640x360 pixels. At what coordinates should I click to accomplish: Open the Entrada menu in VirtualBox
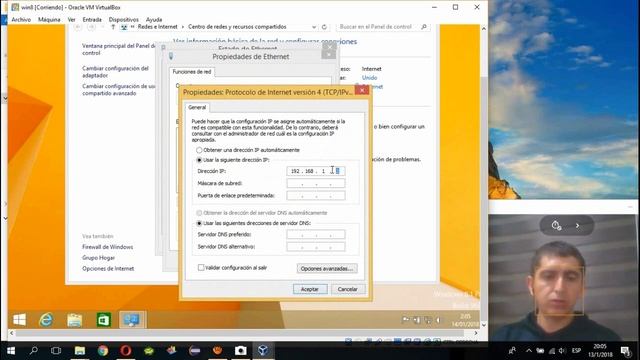(92, 20)
